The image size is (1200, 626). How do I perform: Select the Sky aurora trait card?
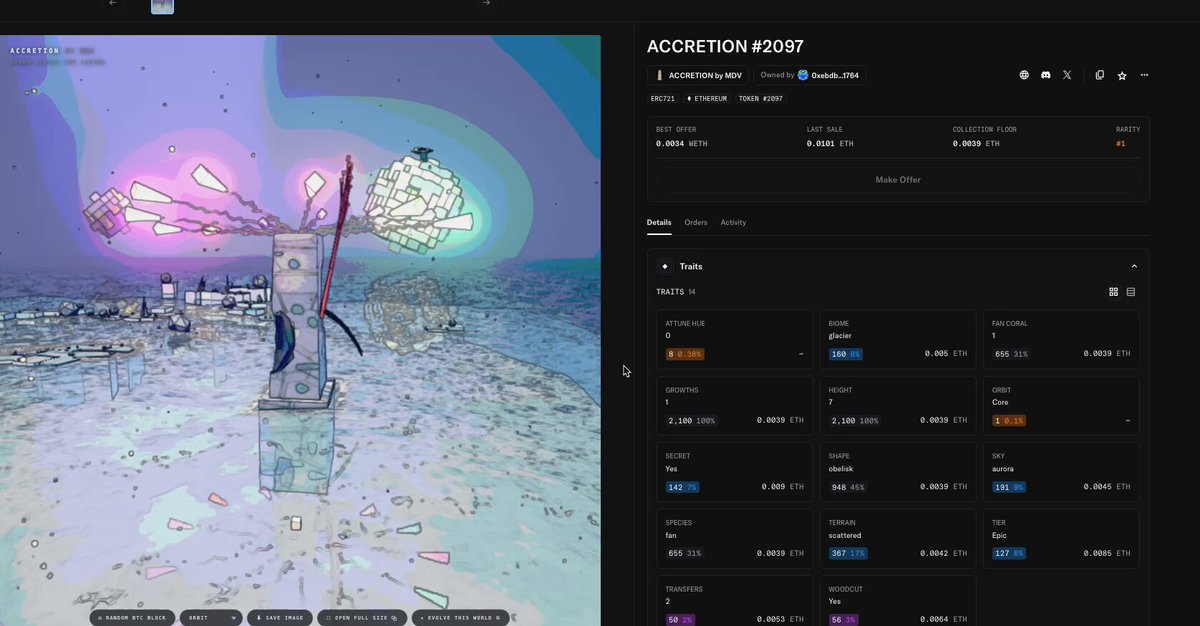[1061, 472]
